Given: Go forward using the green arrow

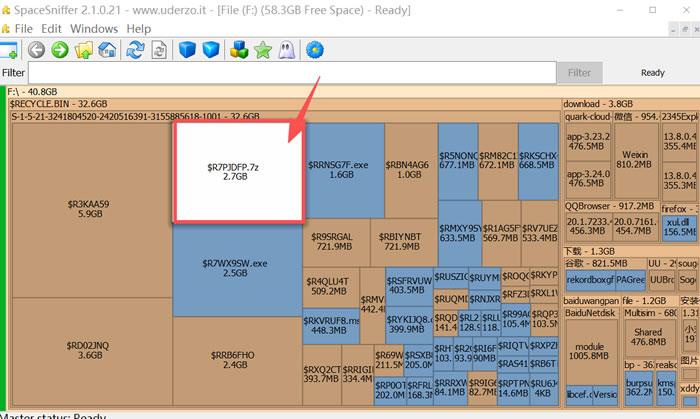Looking at the screenshot, I should (60, 50).
